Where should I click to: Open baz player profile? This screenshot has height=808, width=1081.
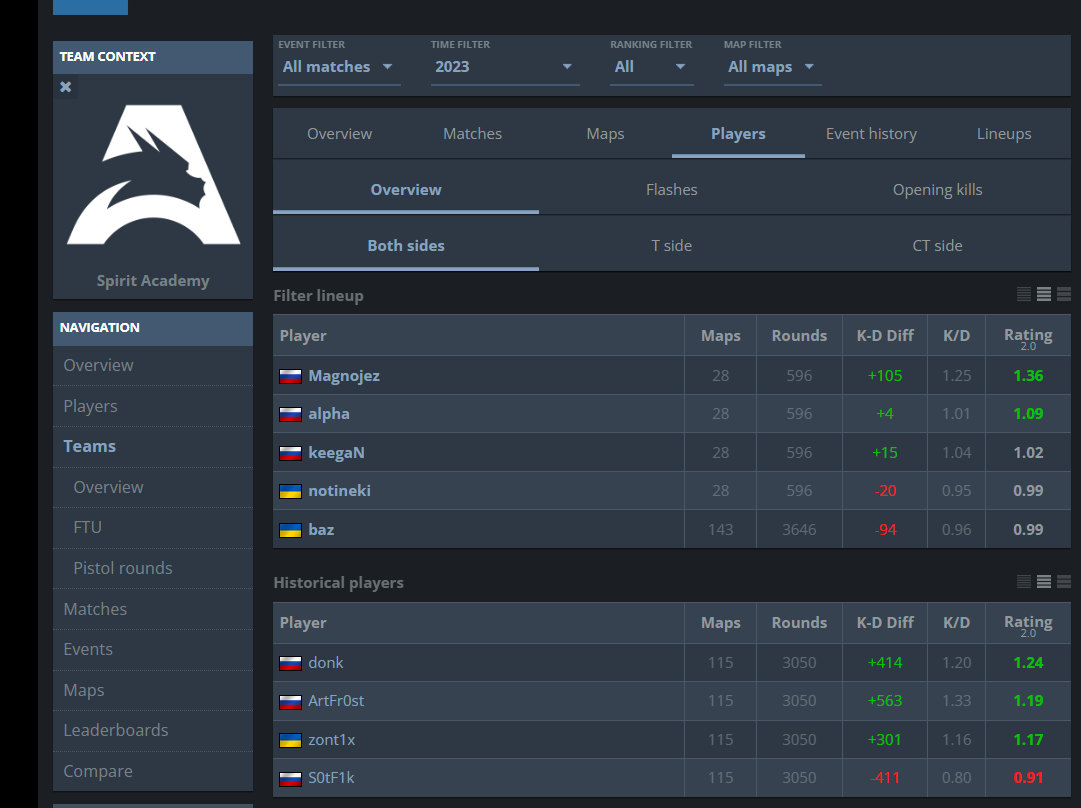tap(321, 529)
